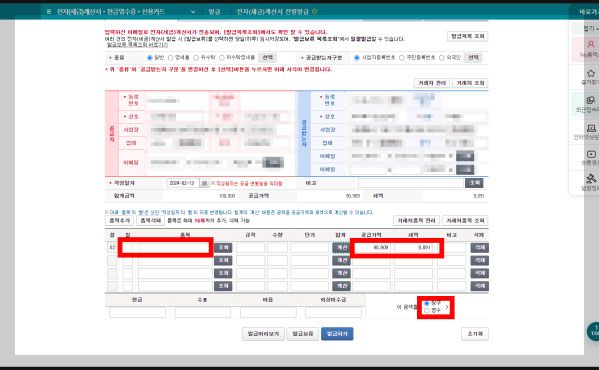Focus the 수표 amount field
The image size is (599, 370).
(x=202, y=313)
